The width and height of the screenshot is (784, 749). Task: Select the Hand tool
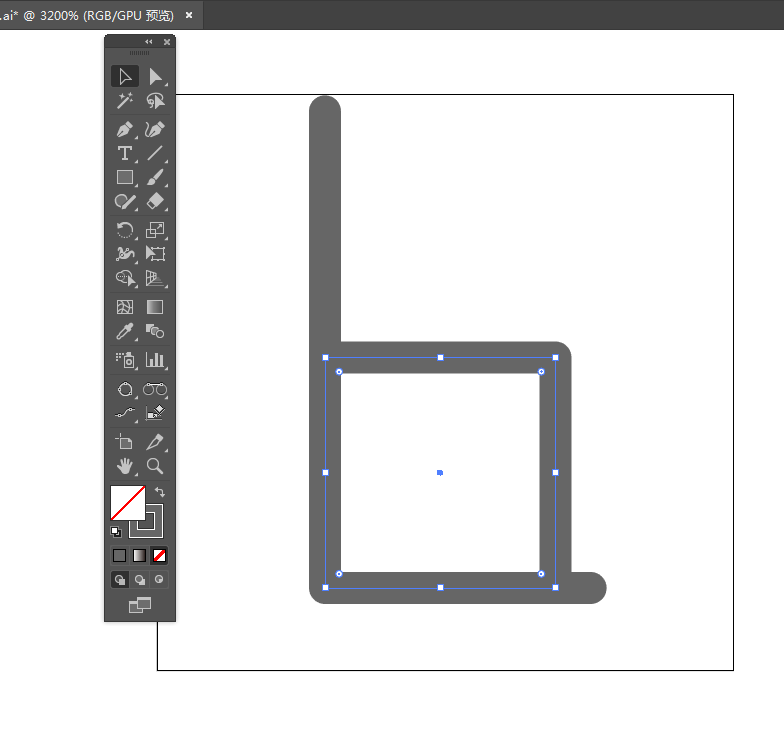click(125, 466)
